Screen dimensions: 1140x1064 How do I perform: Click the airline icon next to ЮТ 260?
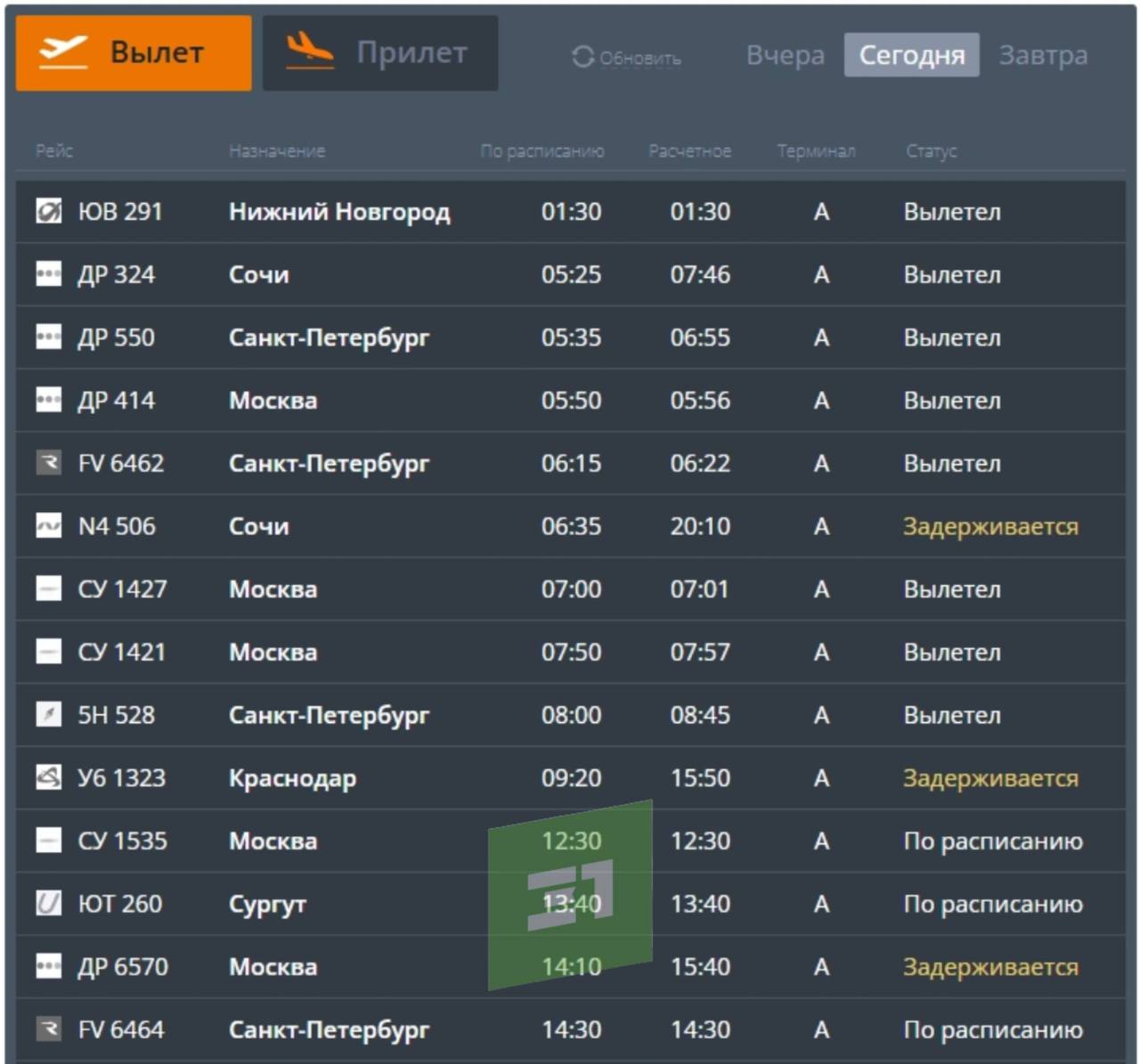48,904
